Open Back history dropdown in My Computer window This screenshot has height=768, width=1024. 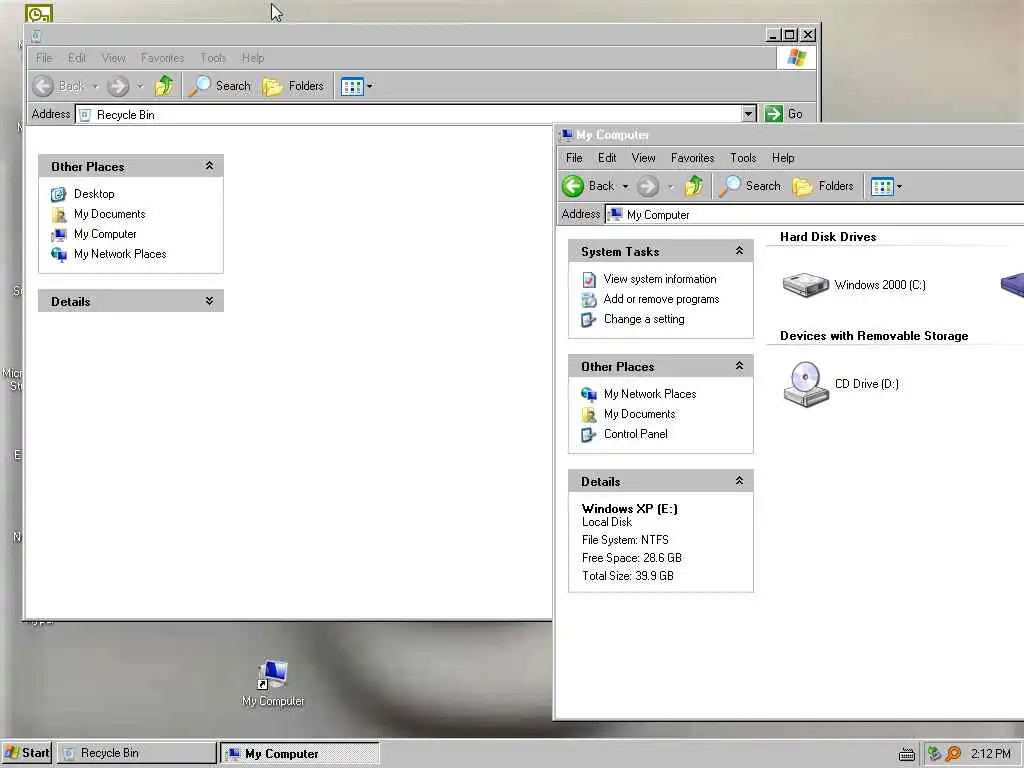[625, 187]
